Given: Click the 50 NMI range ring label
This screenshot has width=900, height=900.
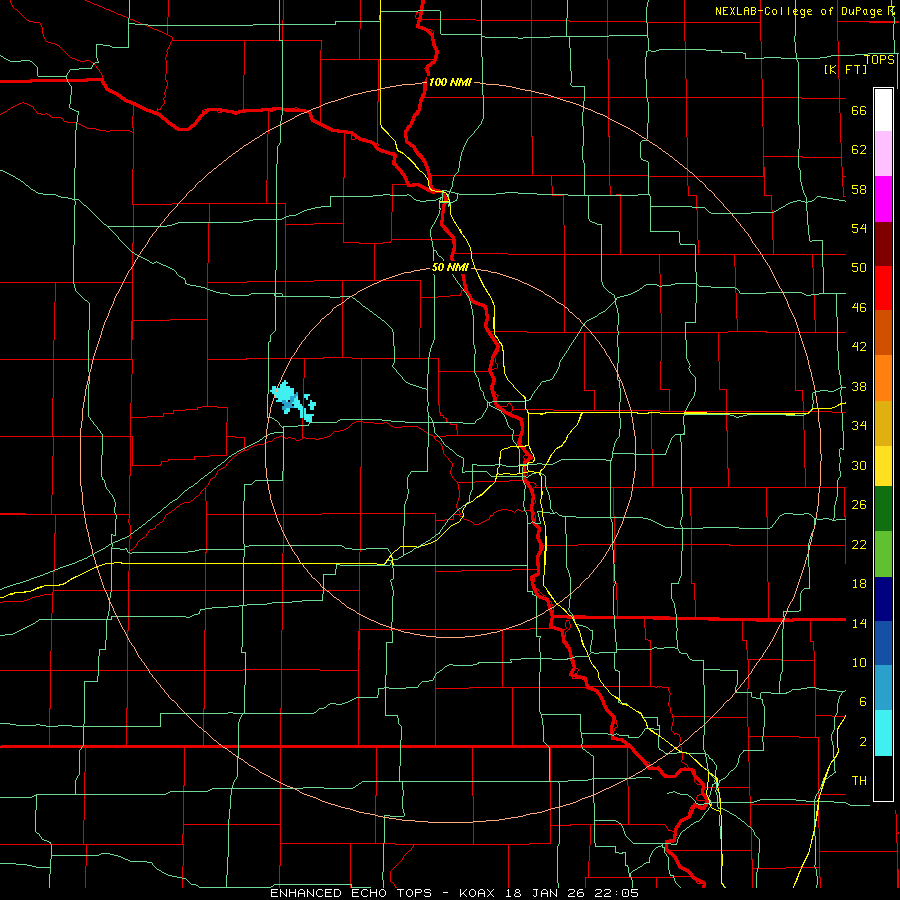Looking at the screenshot, I should click(x=450, y=267).
